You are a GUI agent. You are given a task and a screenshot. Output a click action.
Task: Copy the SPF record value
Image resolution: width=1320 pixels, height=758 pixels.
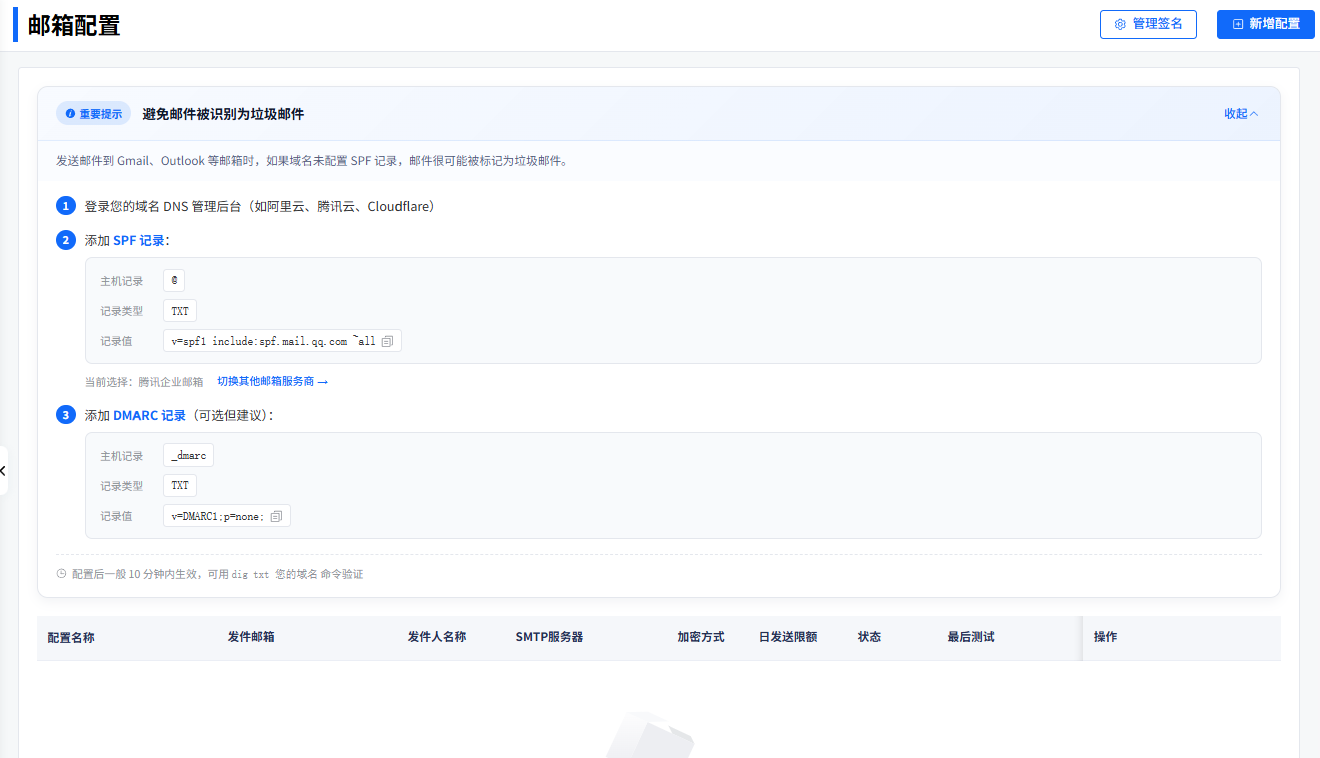coord(388,341)
